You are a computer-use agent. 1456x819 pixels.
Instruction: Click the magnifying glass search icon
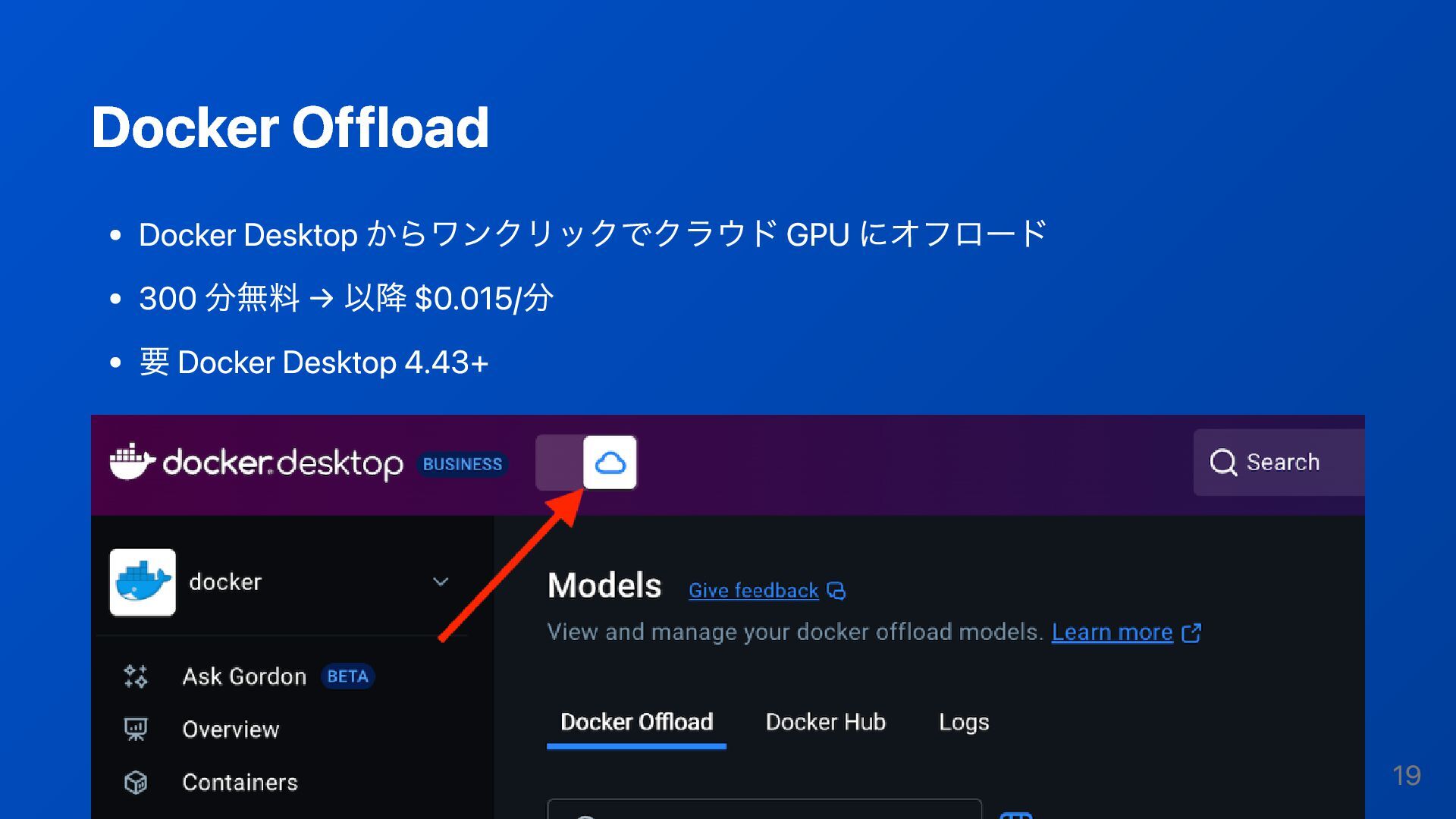click(x=1222, y=462)
